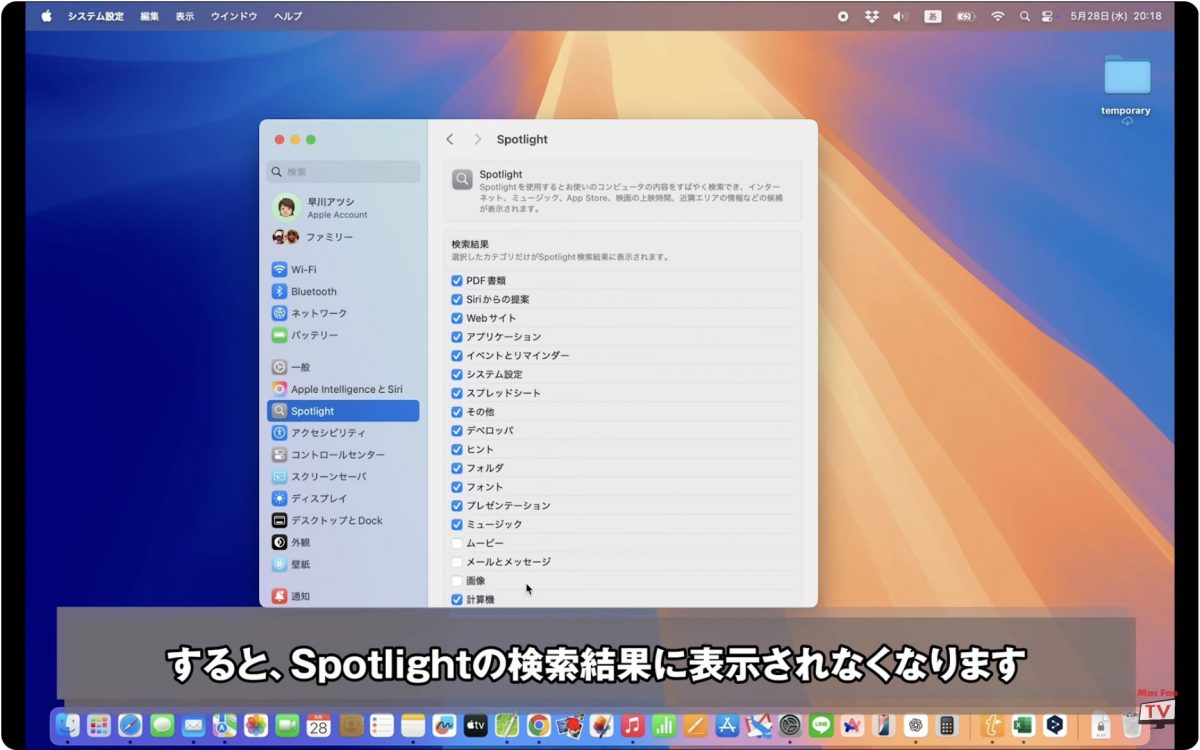Enable the 画像 checkbox
The height and width of the screenshot is (750, 1200).
pos(457,581)
